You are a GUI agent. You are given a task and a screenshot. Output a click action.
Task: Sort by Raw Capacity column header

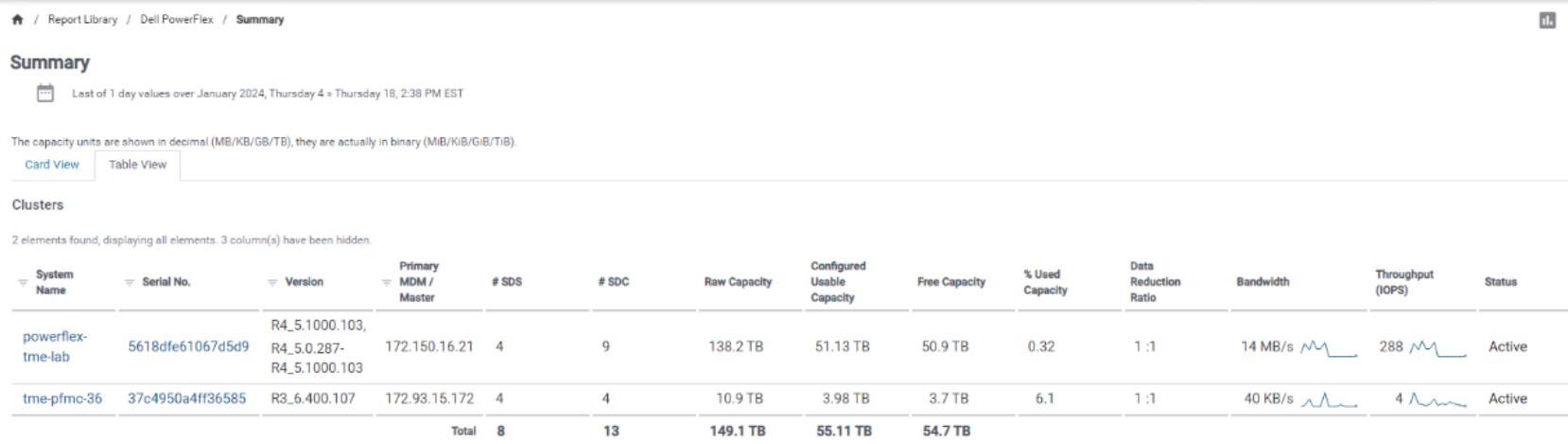(x=738, y=282)
